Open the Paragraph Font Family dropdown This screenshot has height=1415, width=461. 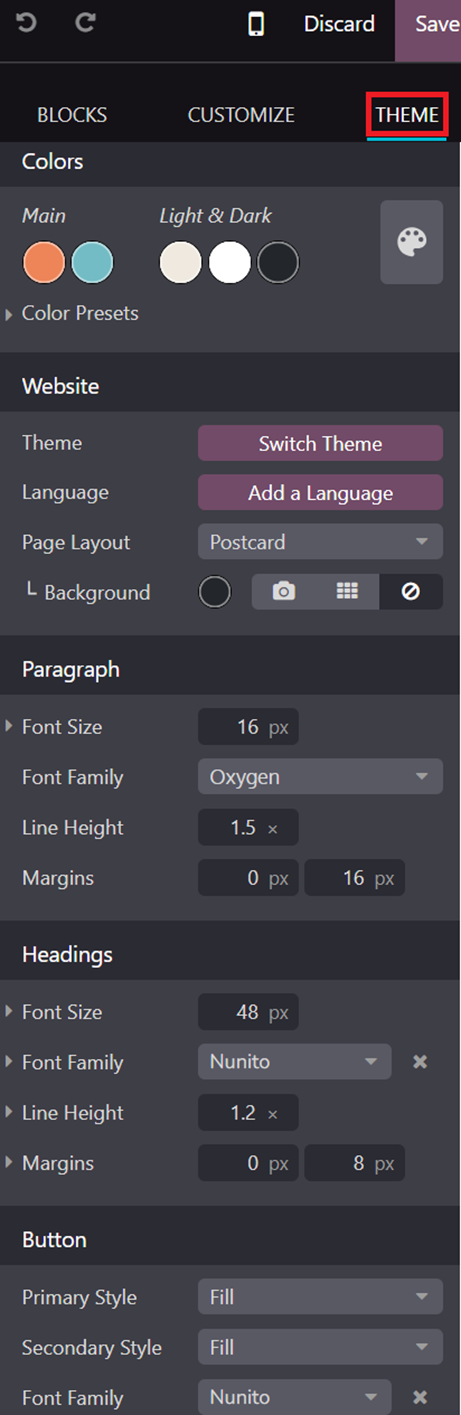pyautogui.click(x=320, y=777)
